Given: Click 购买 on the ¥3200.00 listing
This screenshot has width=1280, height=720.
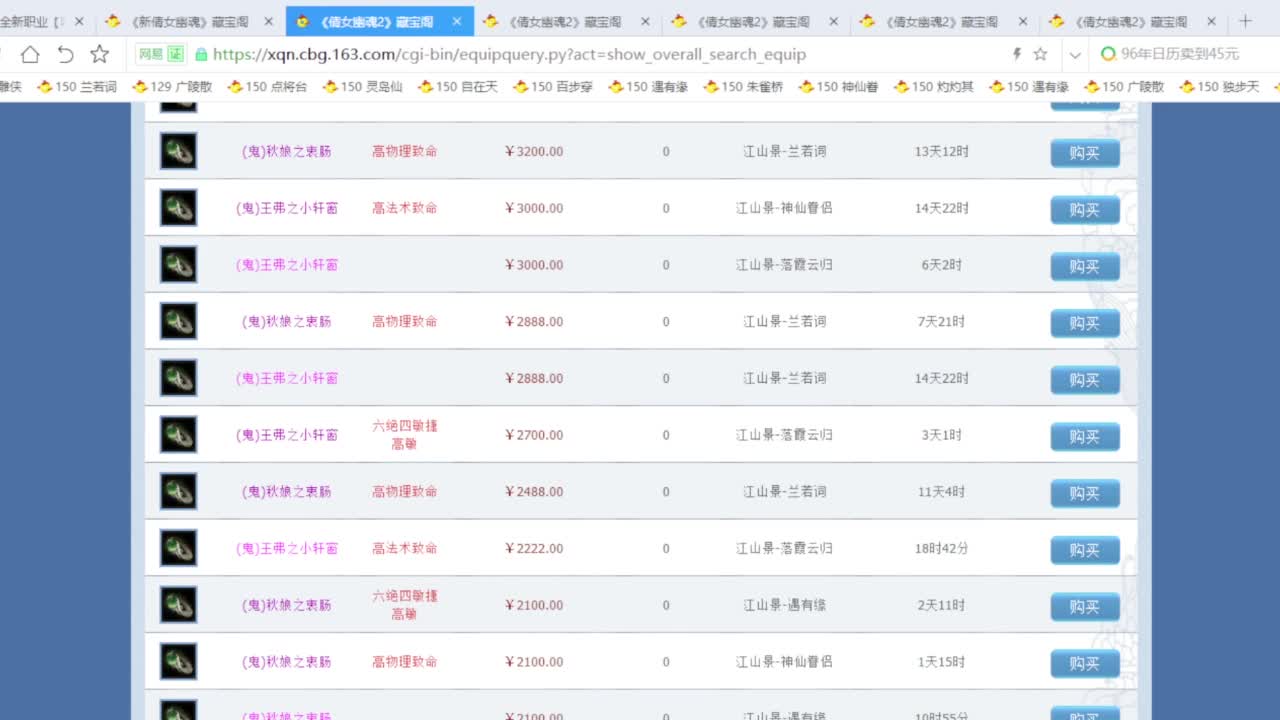Looking at the screenshot, I should 1085,152.
